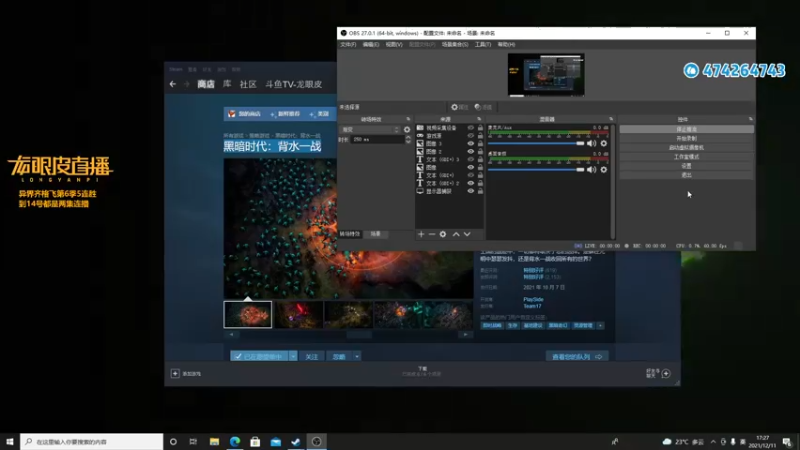Go back in the Steam window
Screen dimensions: 800x450
coord(173,84)
